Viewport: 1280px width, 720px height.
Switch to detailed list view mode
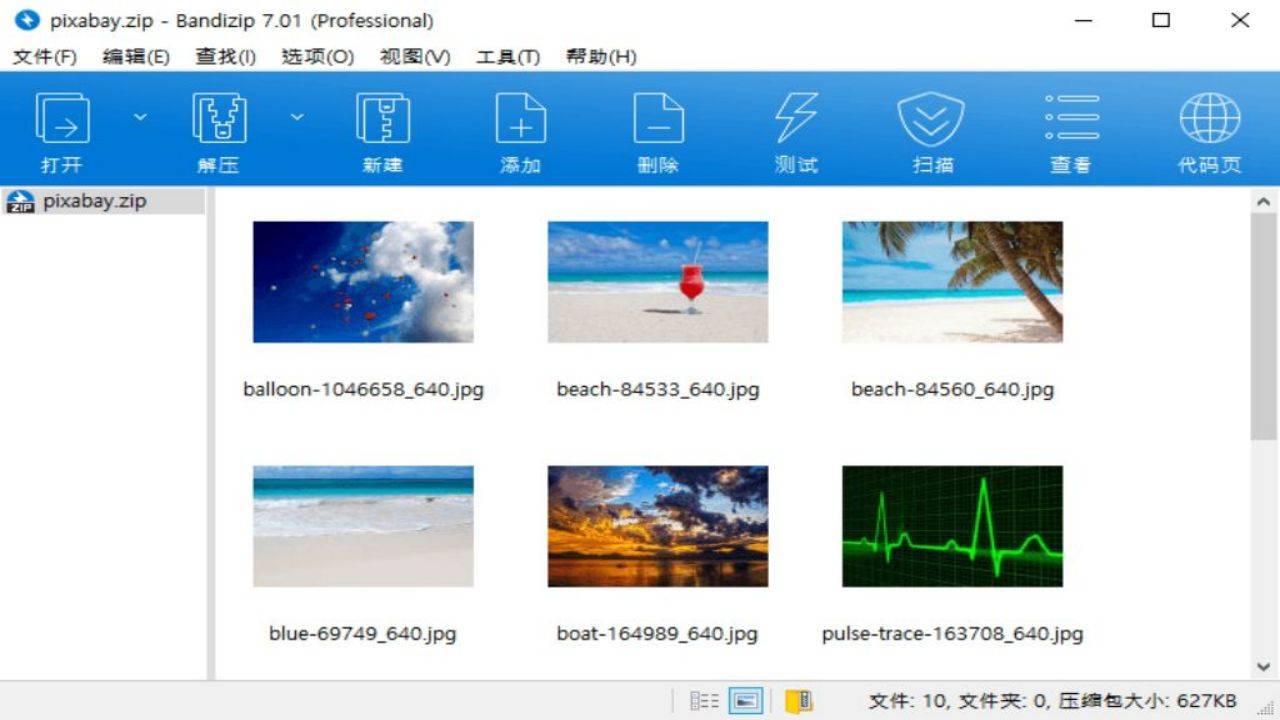(703, 700)
